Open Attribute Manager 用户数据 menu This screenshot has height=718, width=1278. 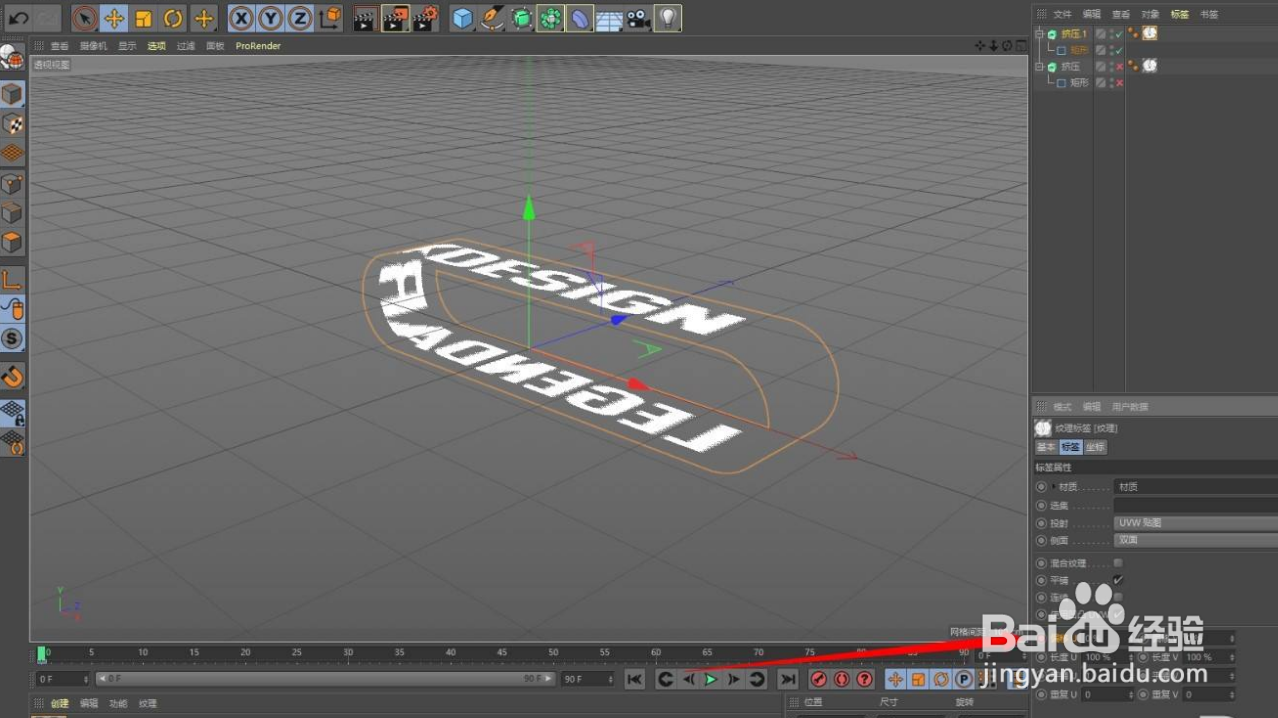coord(1130,407)
